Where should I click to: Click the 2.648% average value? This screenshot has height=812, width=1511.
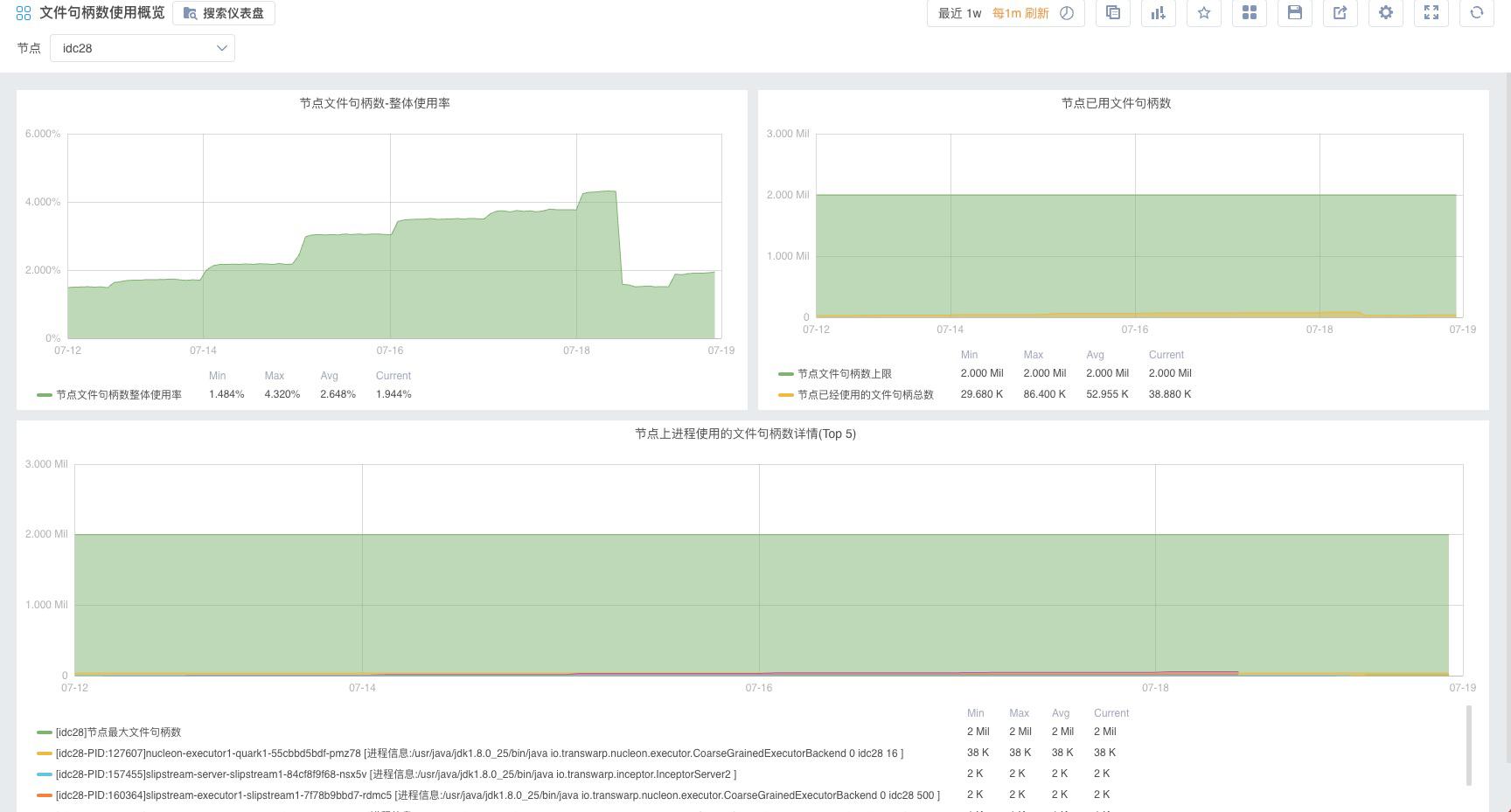pyautogui.click(x=338, y=395)
